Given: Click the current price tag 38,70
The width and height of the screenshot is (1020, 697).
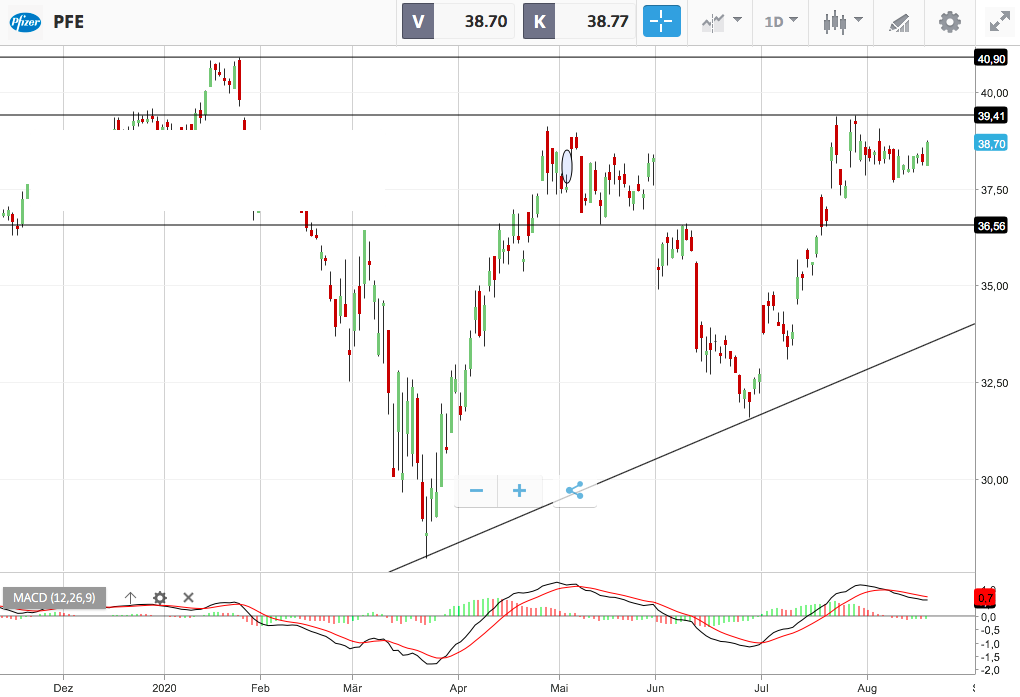Looking at the screenshot, I should (991, 143).
